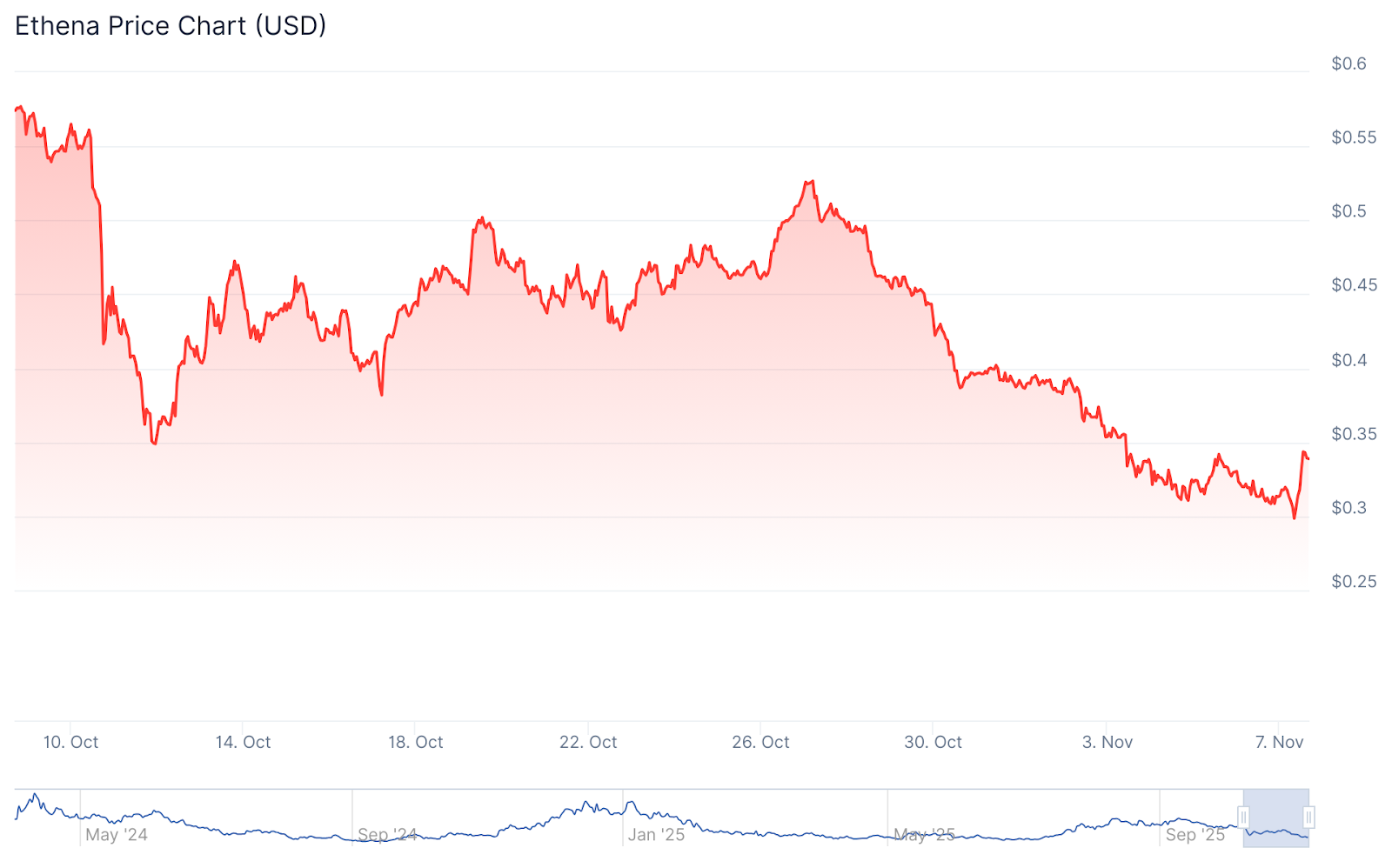Jump to Sep '24 in the navigator
Image resolution: width=1392 pixels, height=868 pixels.
pos(387,835)
